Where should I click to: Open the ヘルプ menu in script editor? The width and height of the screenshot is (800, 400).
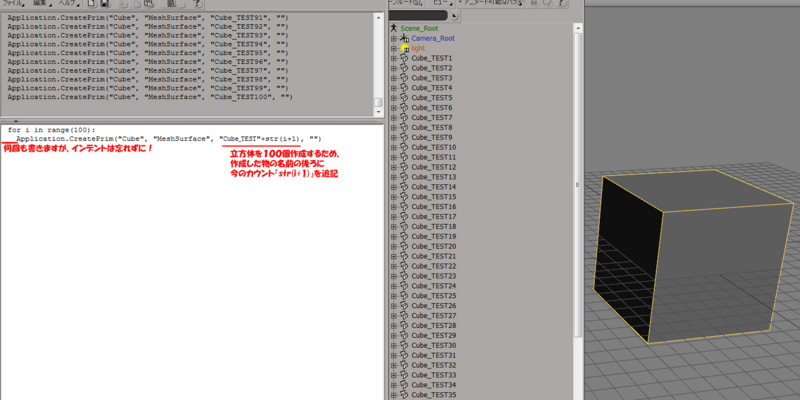(69, 4)
